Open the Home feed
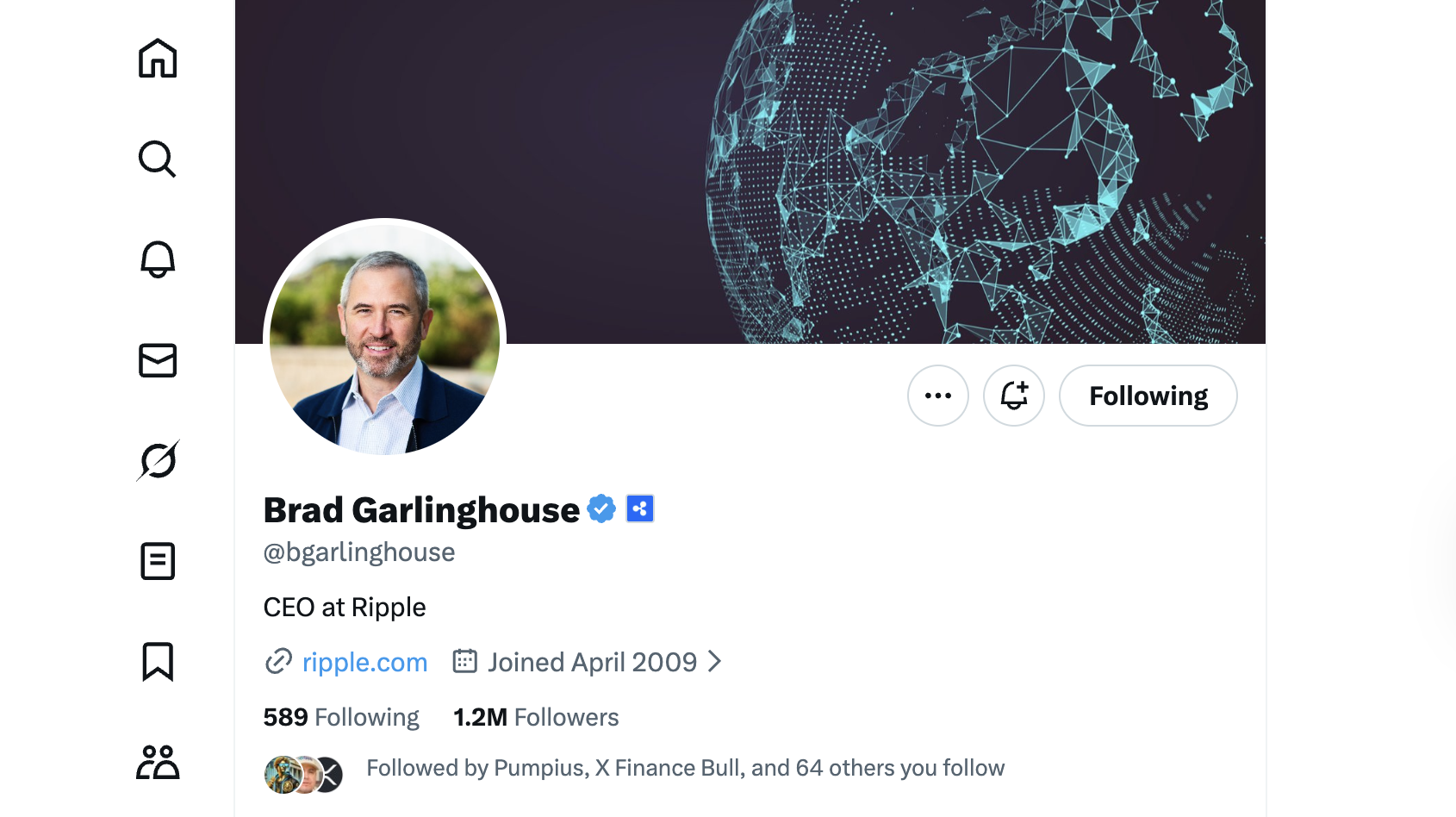This screenshot has width=1456, height=817. [x=157, y=59]
